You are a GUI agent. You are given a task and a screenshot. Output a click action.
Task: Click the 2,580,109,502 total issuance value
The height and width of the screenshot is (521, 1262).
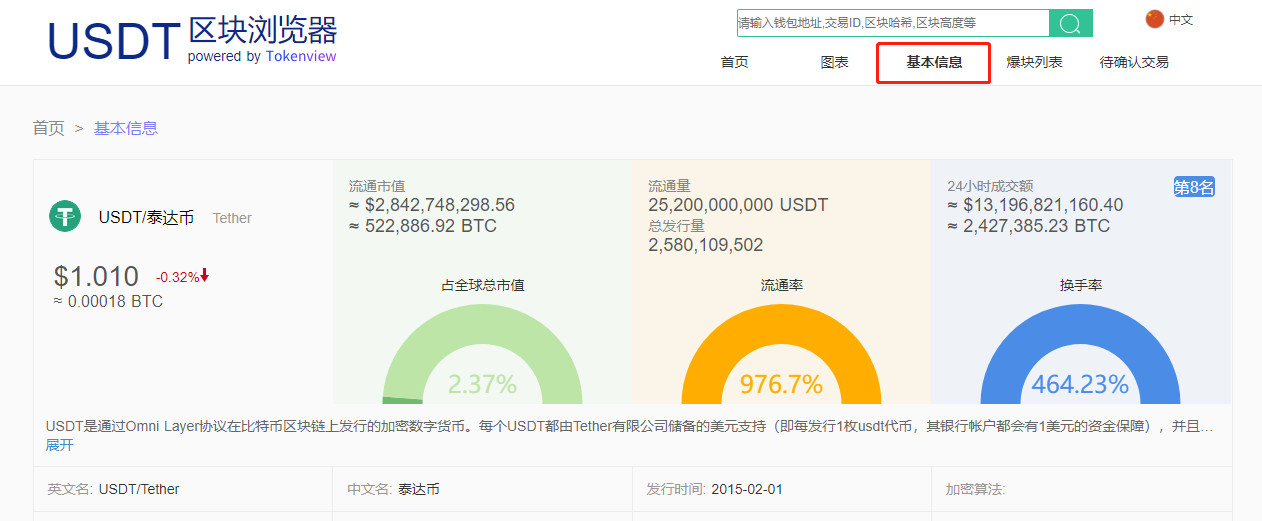click(706, 245)
